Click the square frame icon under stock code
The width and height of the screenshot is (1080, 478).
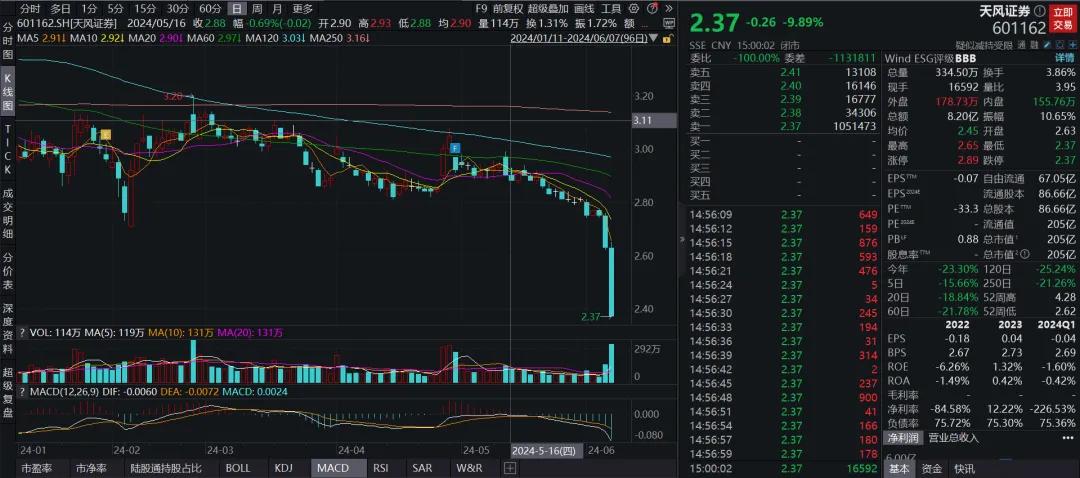1060,45
